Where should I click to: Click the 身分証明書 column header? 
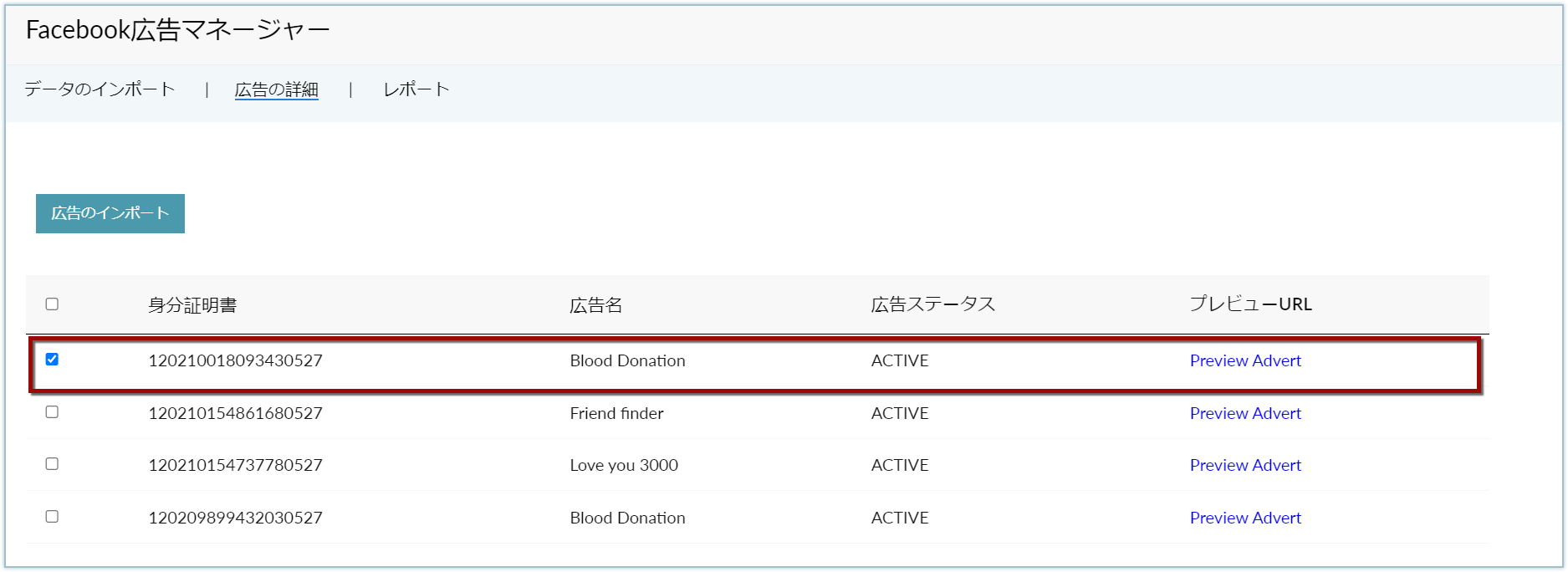(192, 305)
